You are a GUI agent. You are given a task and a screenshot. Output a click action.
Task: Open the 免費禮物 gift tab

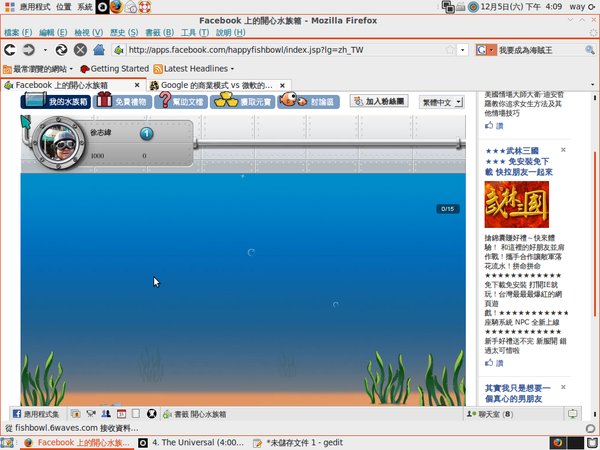pos(122,101)
